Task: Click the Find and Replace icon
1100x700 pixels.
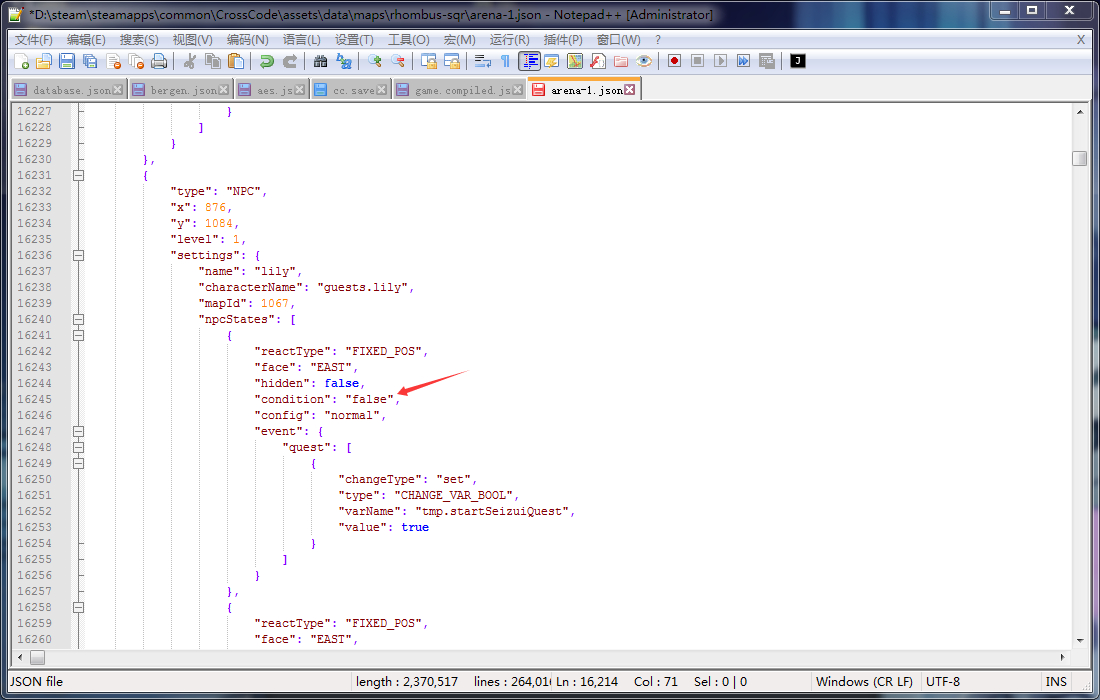Action: tap(344, 61)
